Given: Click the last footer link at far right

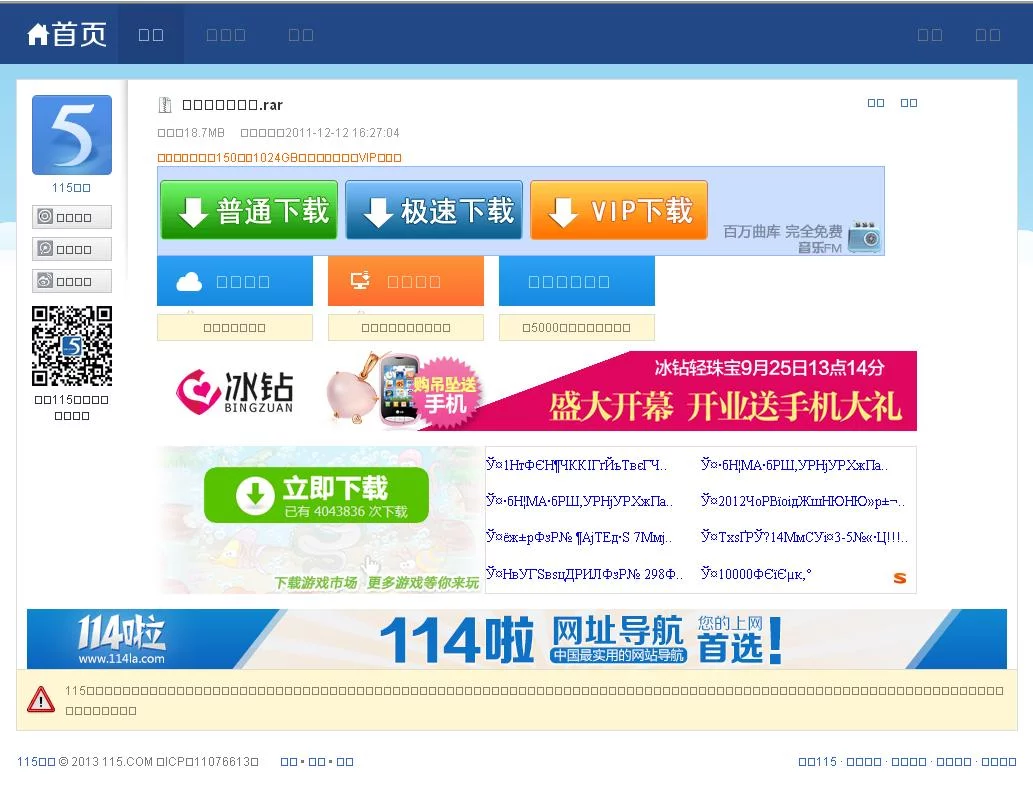Looking at the screenshot, I should point(999,762).
